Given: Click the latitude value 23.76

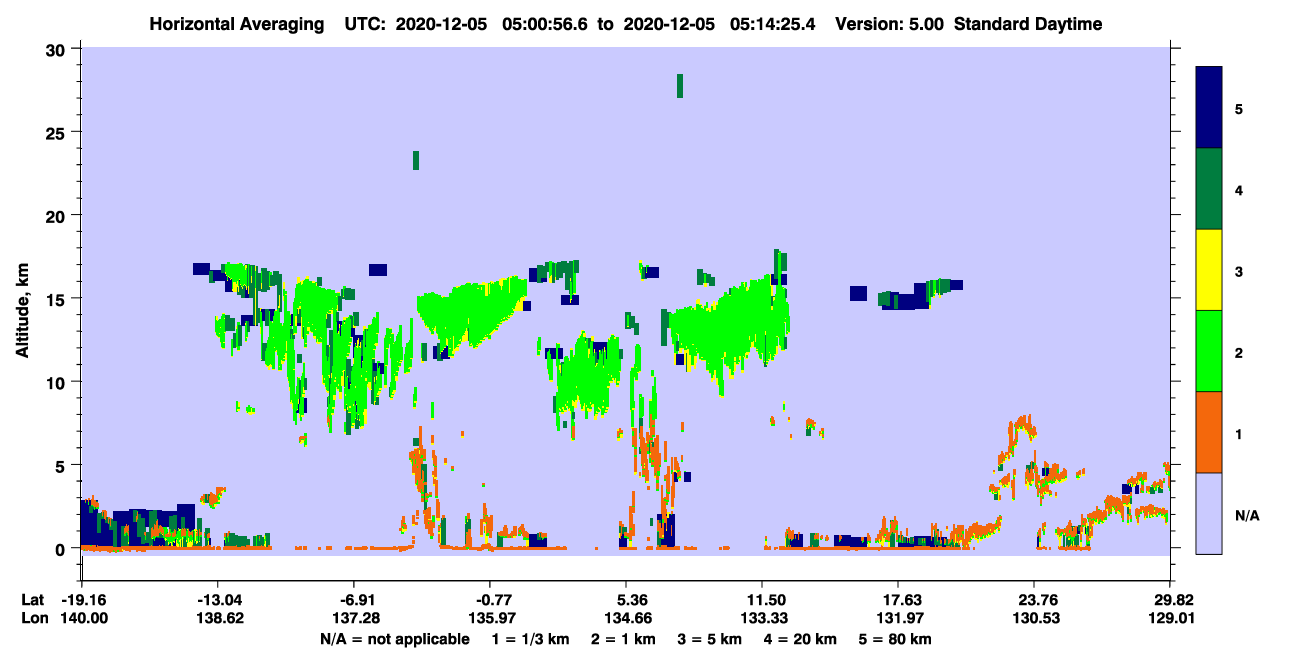Looking at the screenshot, I should click(x=1034, y=600).
